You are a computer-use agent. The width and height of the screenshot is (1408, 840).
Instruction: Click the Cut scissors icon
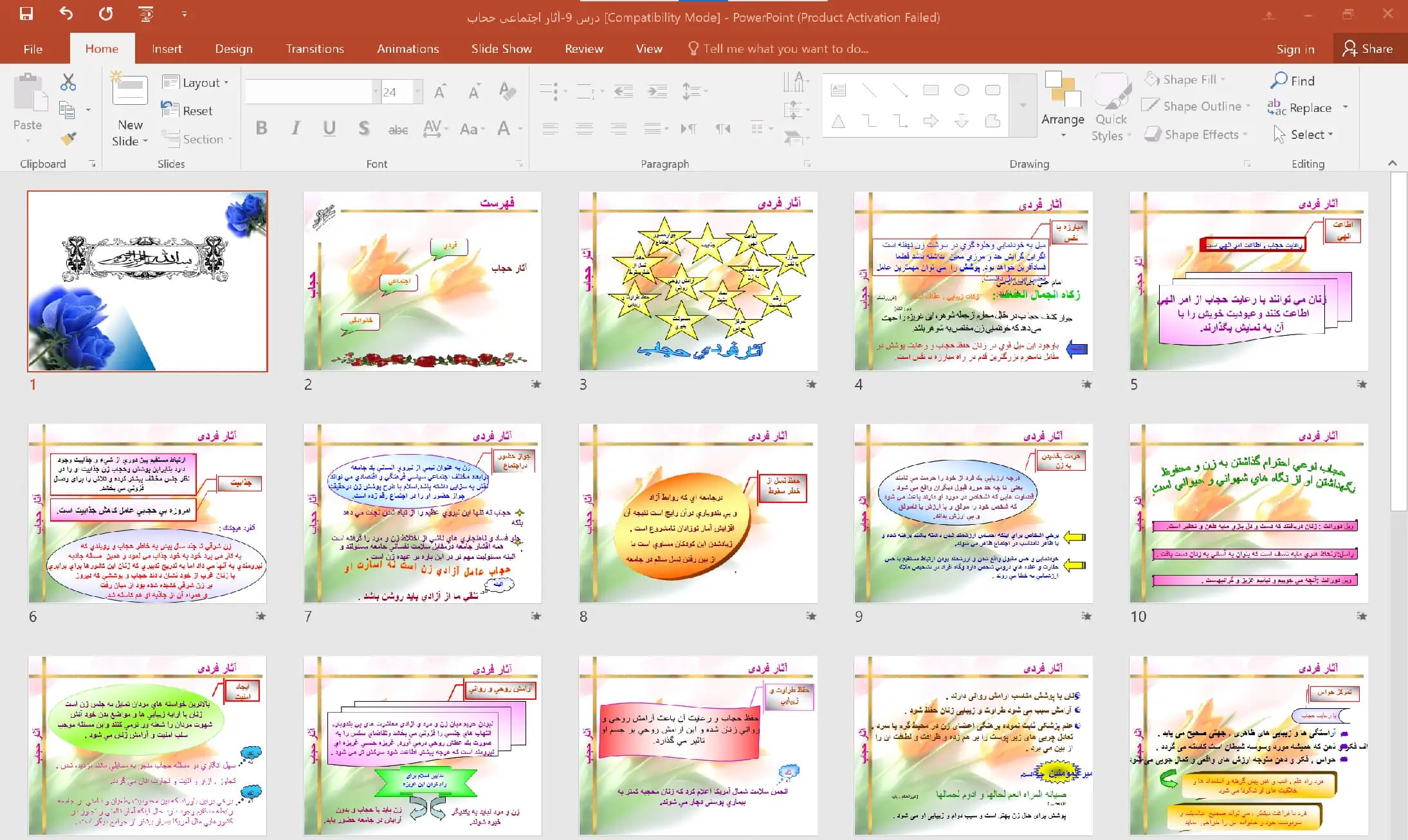68,82
